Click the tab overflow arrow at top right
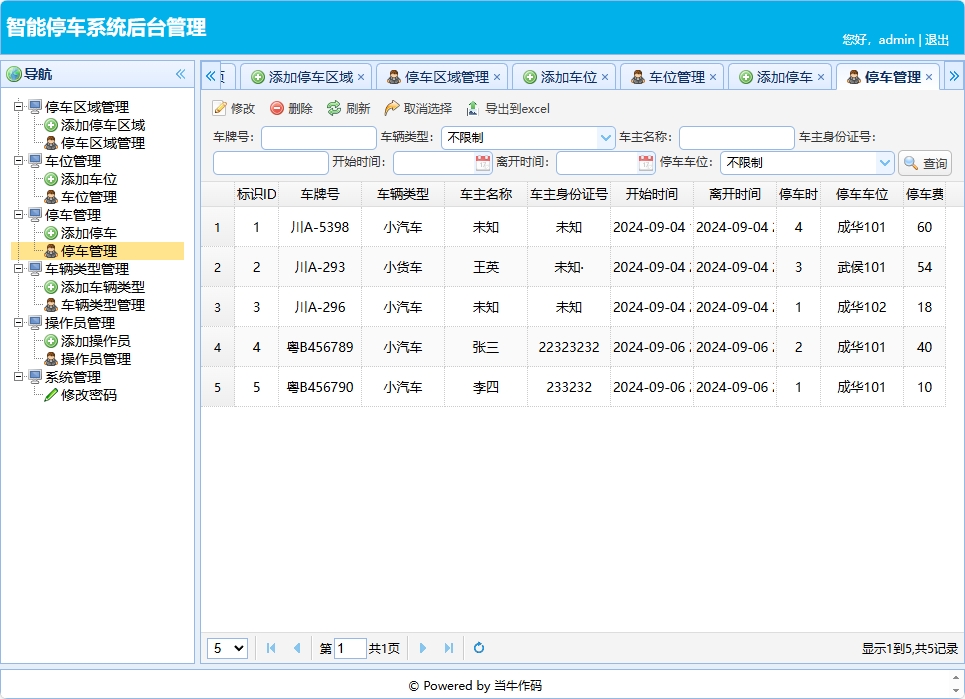The width and height of the screenshot is (965, 699). [955, 75]
